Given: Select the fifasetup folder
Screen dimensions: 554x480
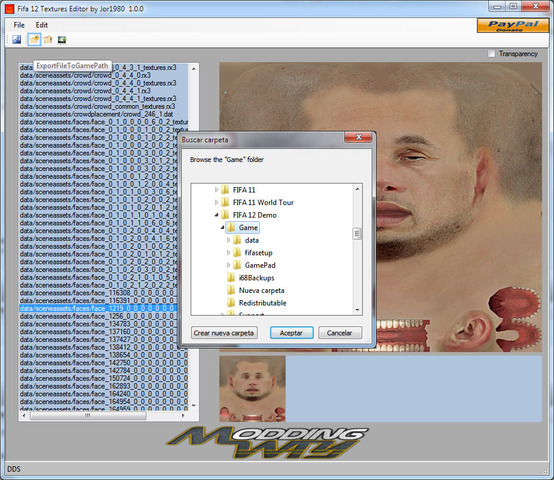Looking at the screenshot, I should click(258, 253).
